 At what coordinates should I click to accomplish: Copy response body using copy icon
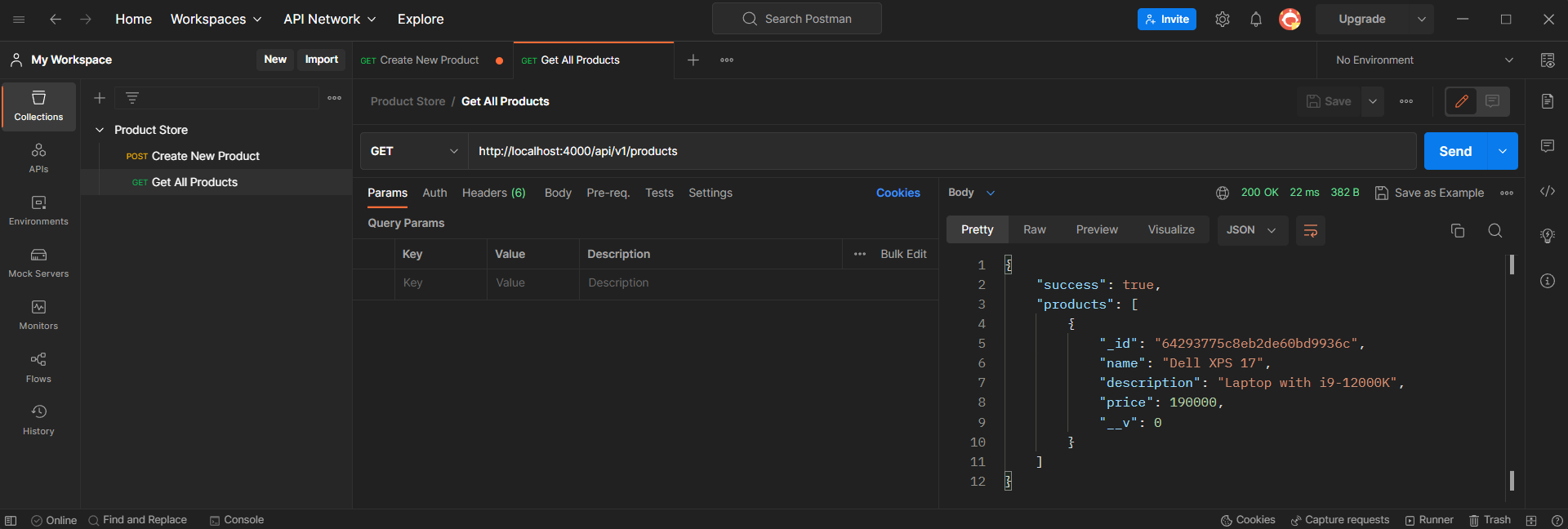coord(1458,230)
